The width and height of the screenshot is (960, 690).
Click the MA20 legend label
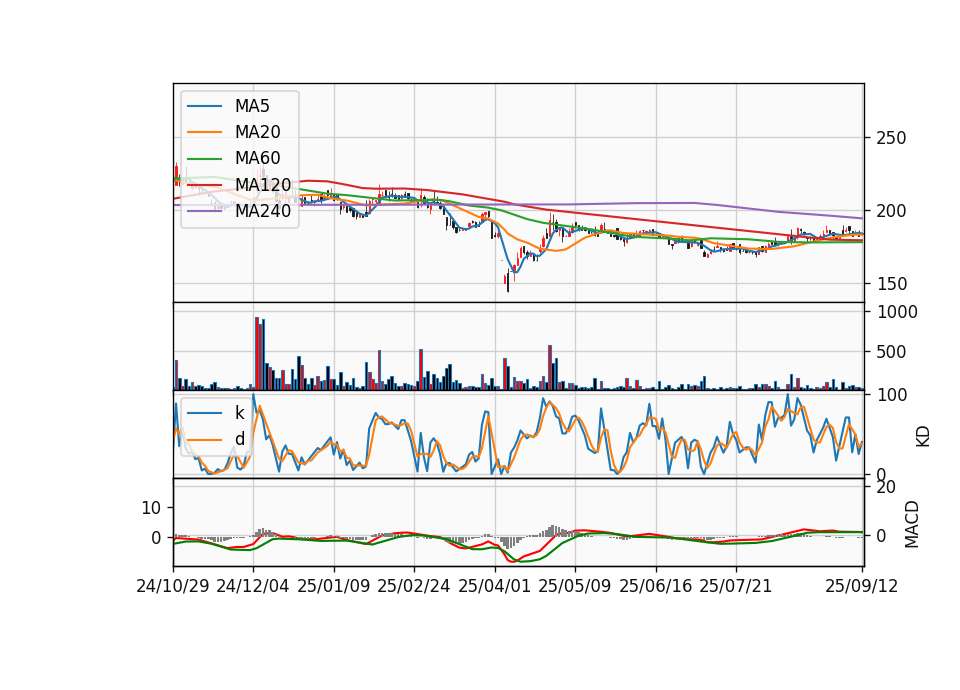click(x=257, y=132)
